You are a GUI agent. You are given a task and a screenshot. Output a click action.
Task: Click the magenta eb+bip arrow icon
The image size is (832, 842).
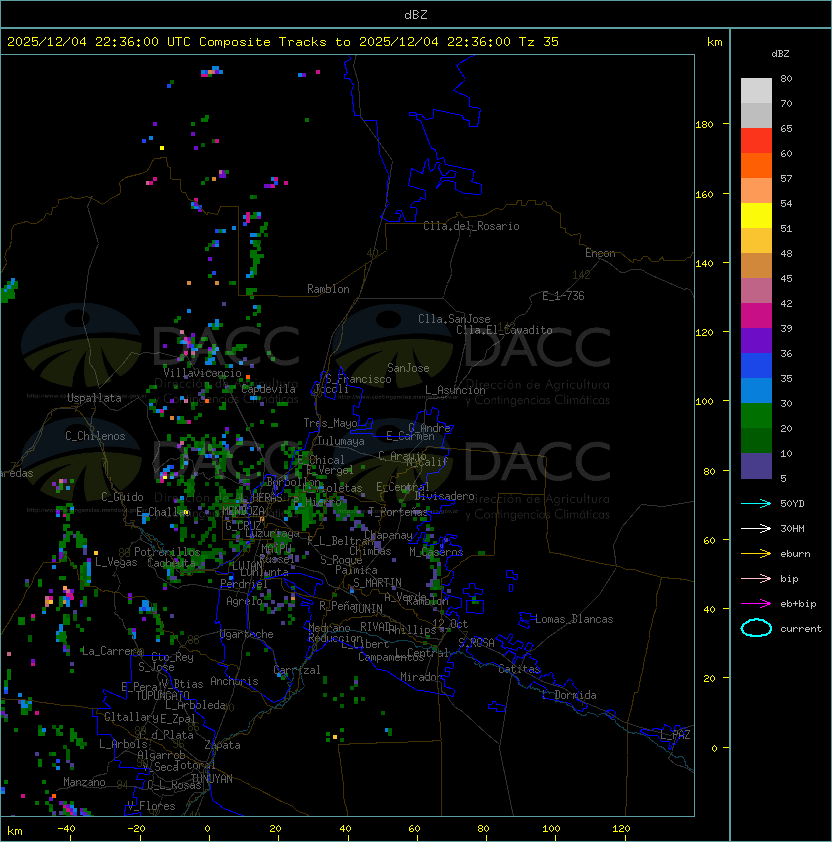(756, 604)
